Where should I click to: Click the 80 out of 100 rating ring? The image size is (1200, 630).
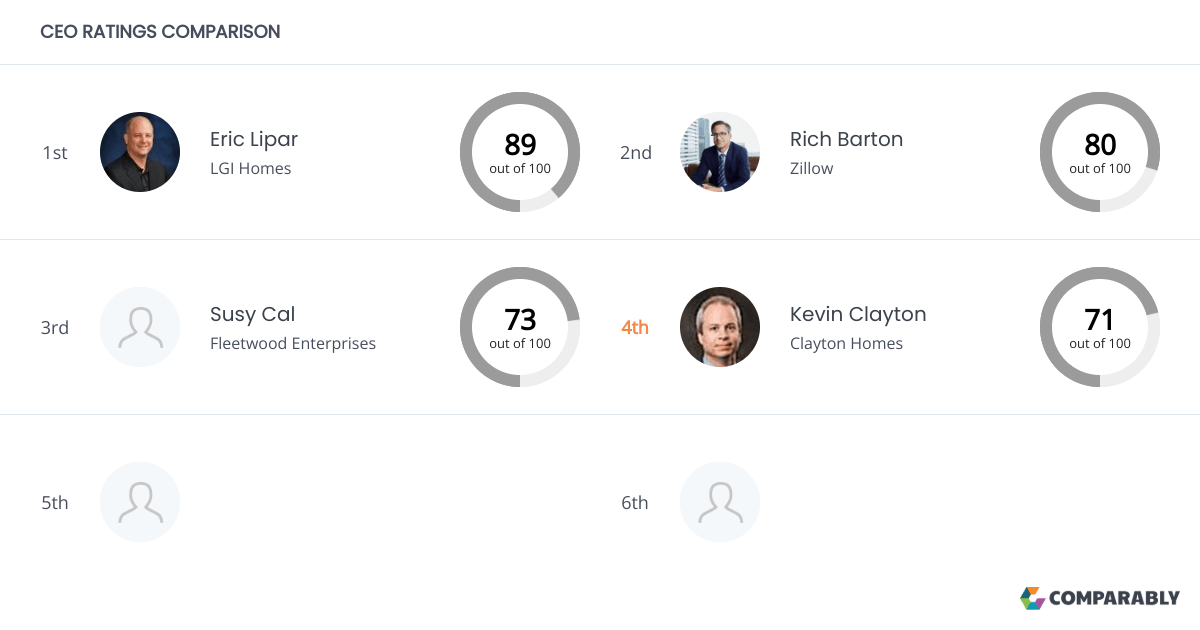pos(1100,152)
